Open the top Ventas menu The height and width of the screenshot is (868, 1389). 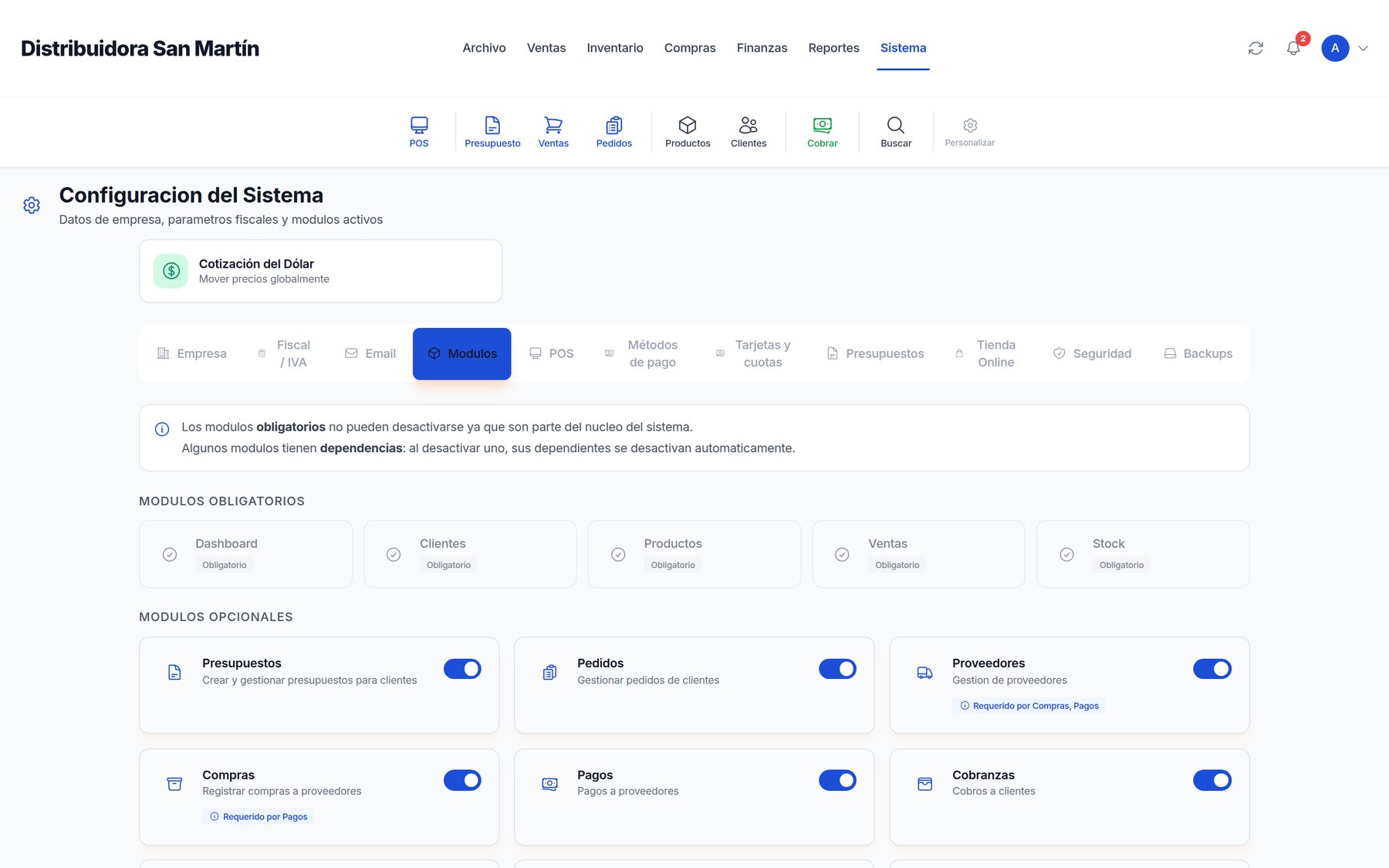coord(546,48)
